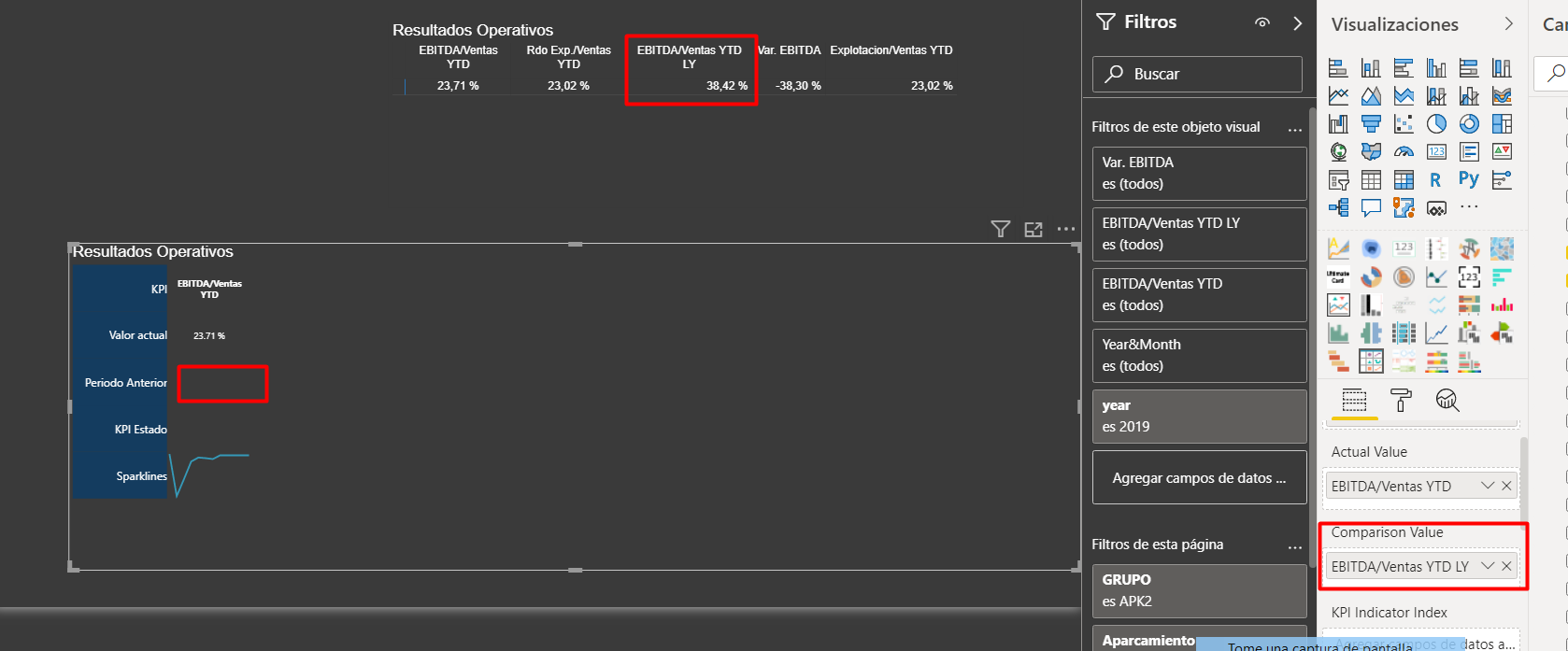Expand the Var. EBITDA filter card
Screen dimensions: 1568x651
pyautogui.click(x=1200, y=174)
